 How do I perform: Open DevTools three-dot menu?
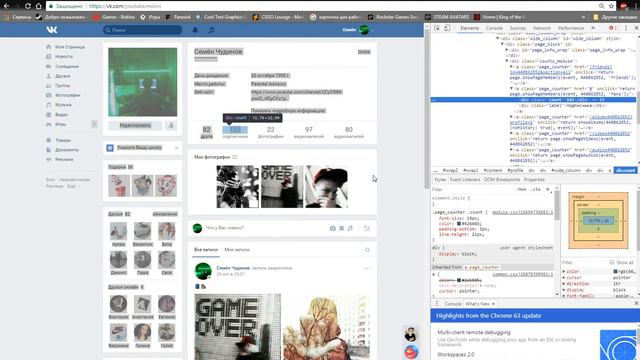[626, 28]
